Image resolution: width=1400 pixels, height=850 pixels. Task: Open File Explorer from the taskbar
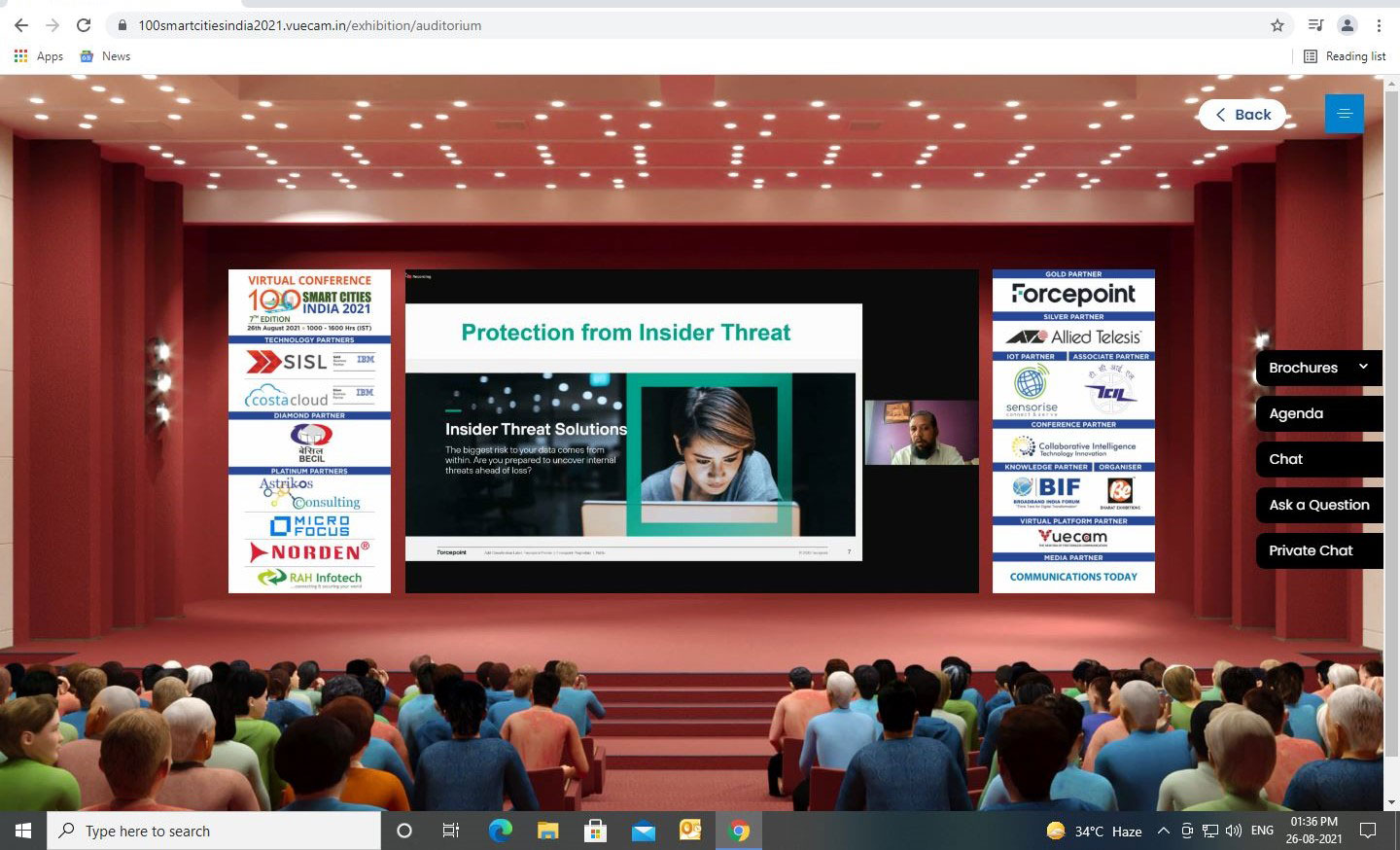(547, 831)
